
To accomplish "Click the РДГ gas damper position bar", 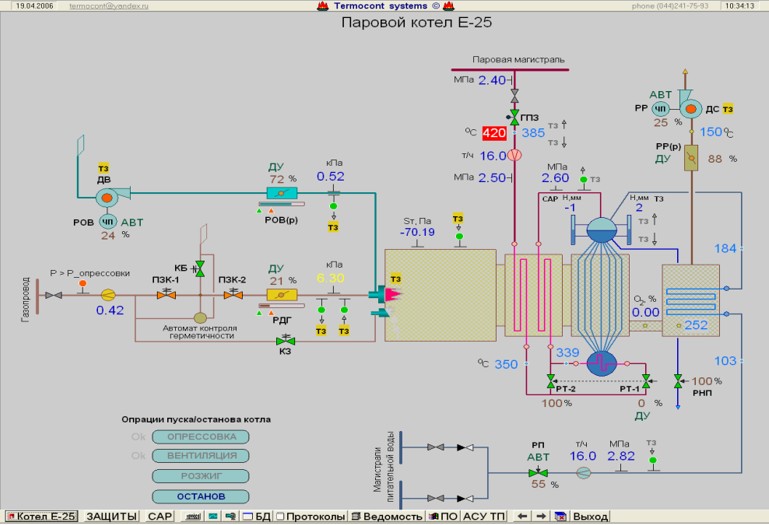I will tap(280, 295).
